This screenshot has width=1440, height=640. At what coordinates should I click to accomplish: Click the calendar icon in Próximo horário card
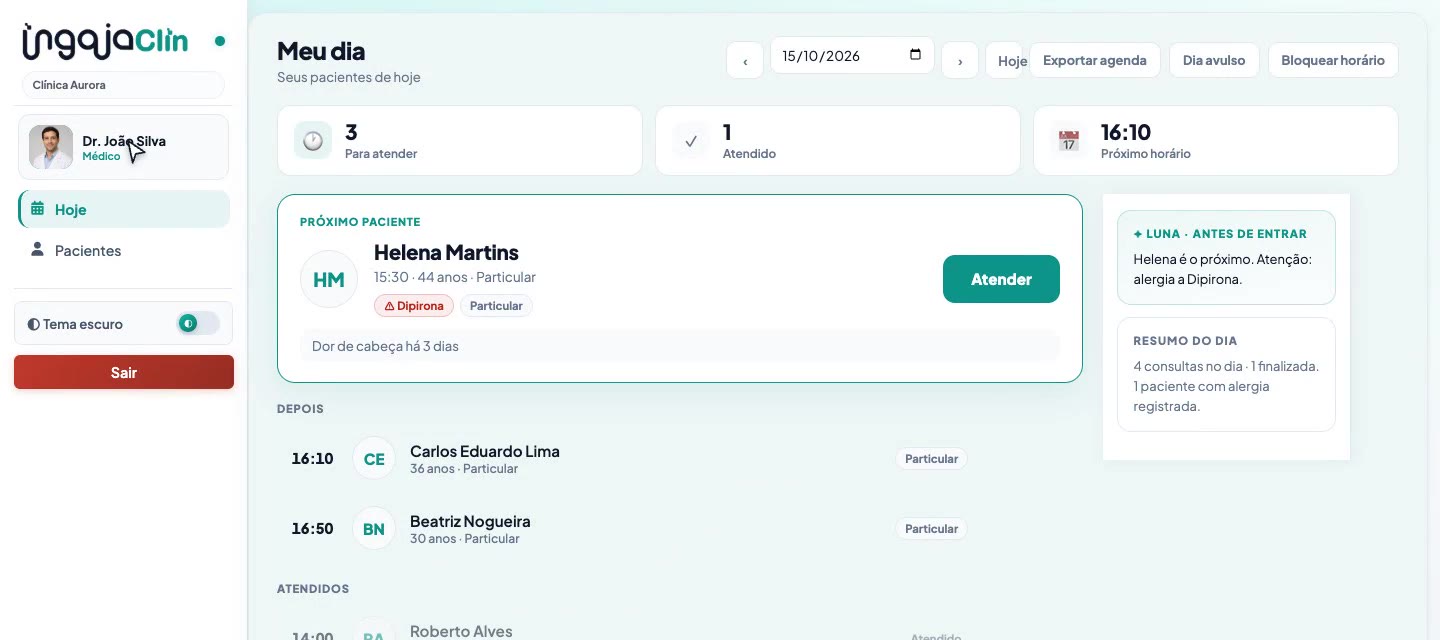pyautogui.click(x=1069, y=141)
